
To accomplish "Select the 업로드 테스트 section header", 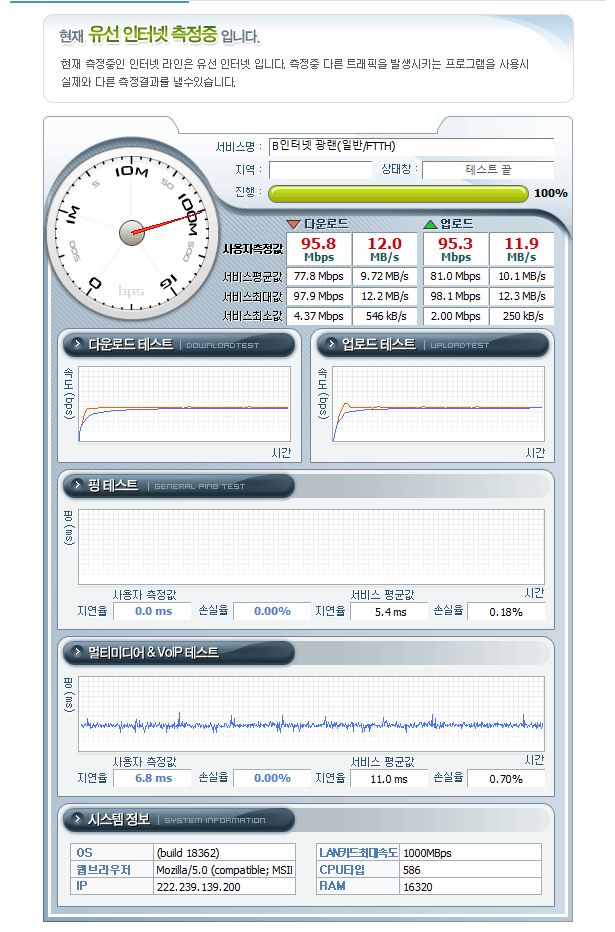I will pos(434,345).
